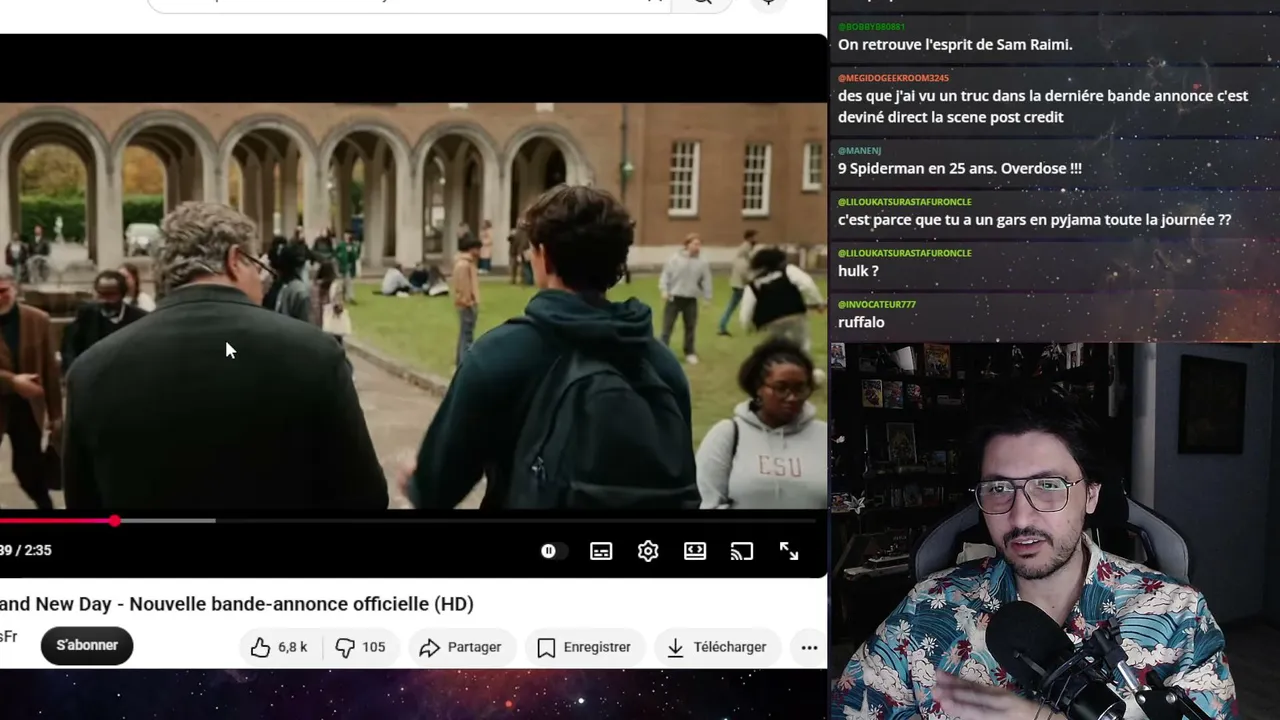Click @LILOUKATSURASTAFURONCLE username above 'hulk ?'
Viewport: 1280px width, 720px height.
[905, 253]
